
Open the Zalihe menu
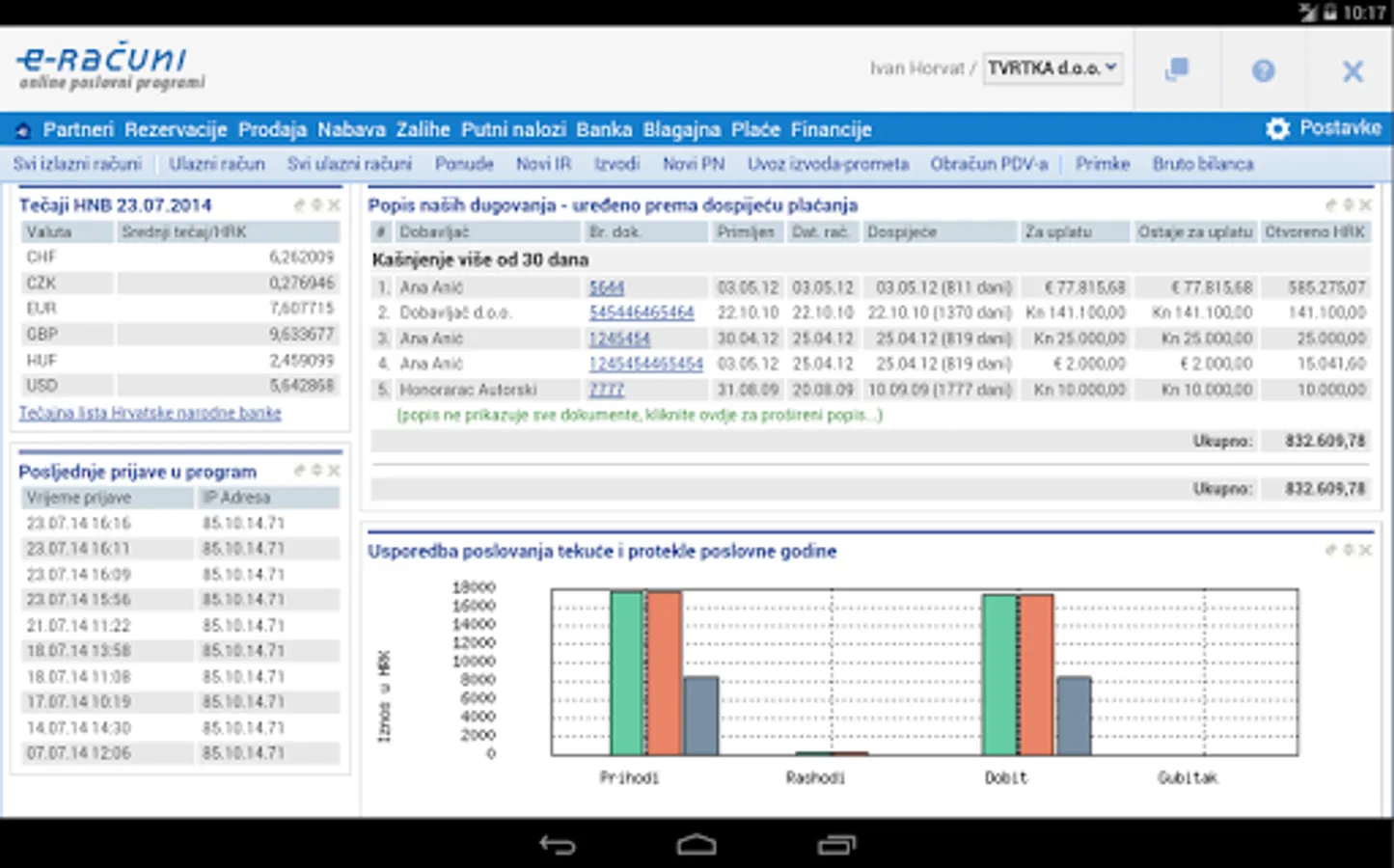click(x=423, y=129)
